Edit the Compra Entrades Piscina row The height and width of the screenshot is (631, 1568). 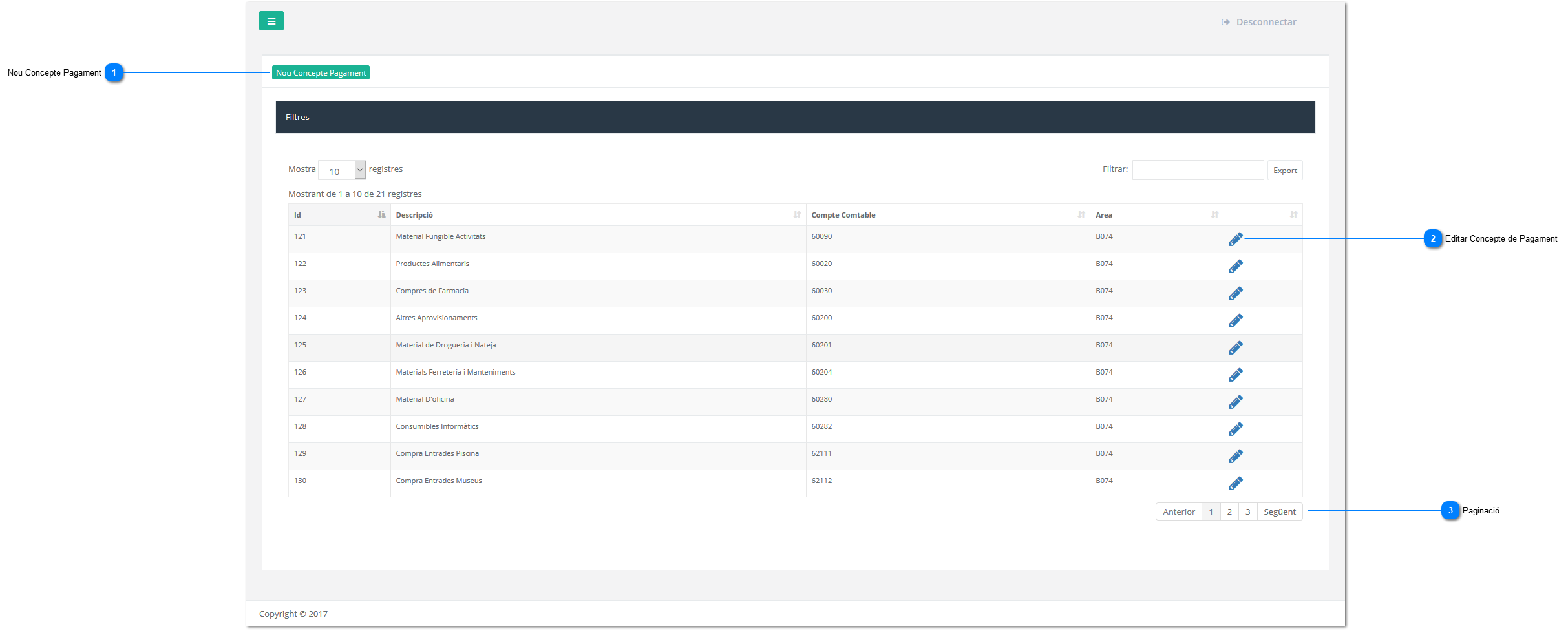(x=1235, y=457)
